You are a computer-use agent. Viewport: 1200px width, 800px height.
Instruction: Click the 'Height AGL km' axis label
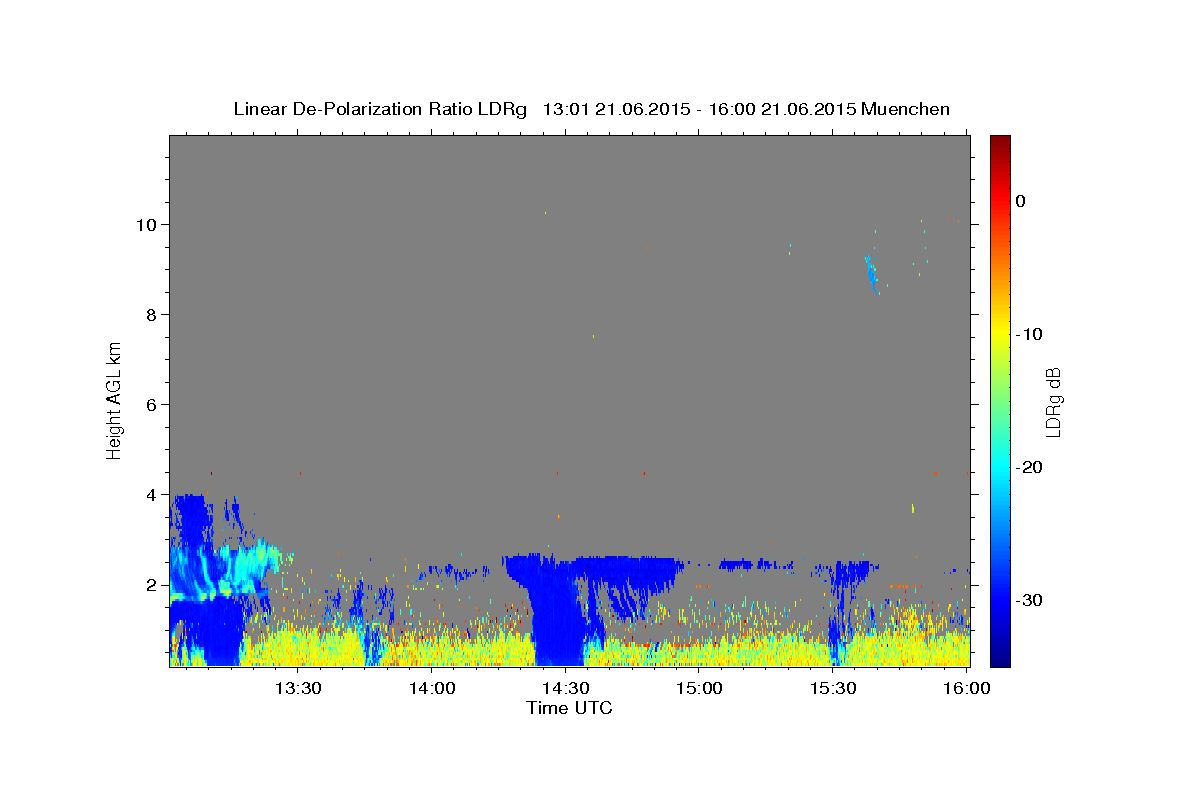pyautogui.click(x=114, y=400)
